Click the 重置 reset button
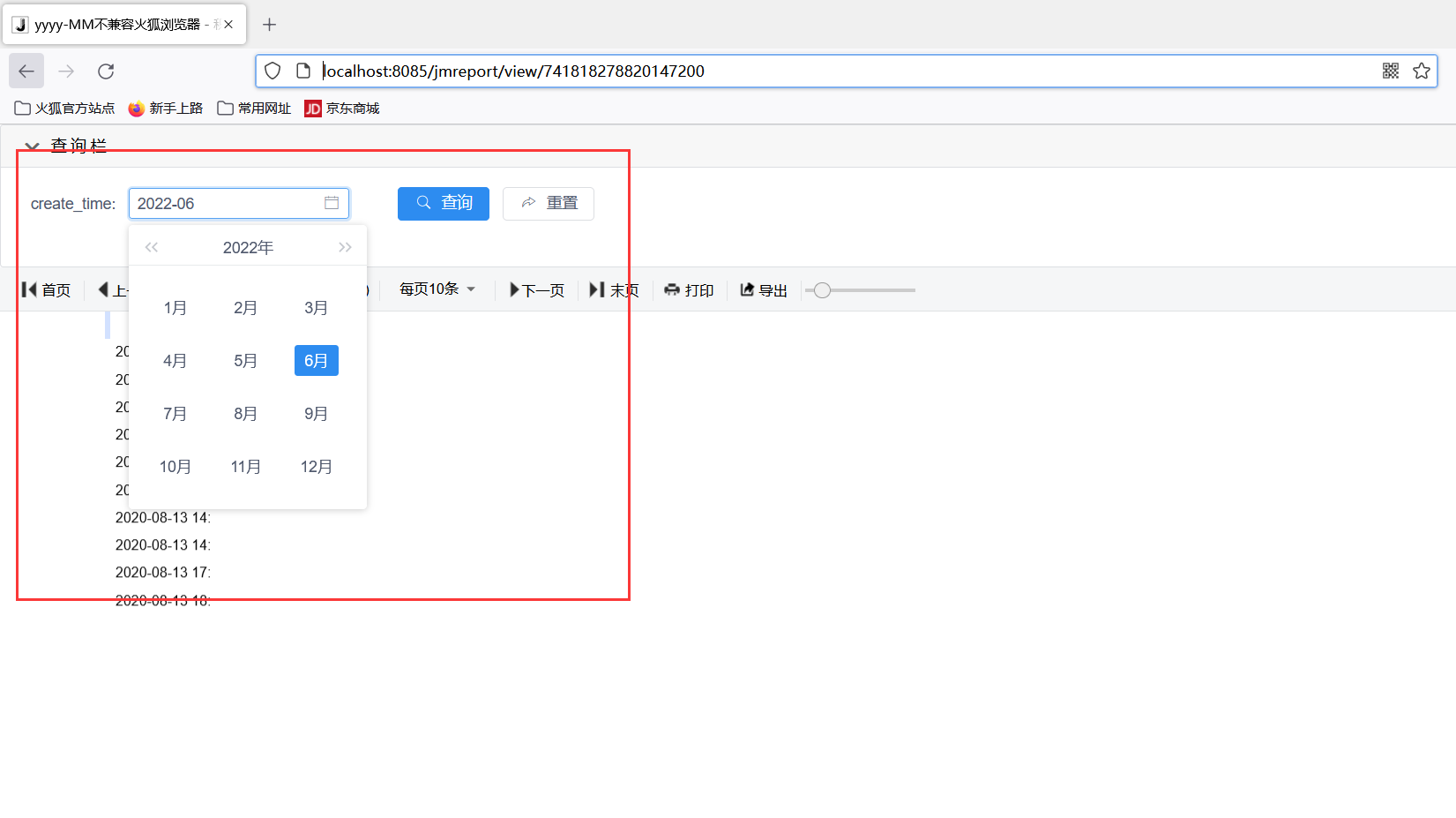The height and width of the screenshot is (818, 1456). point(549,203)
